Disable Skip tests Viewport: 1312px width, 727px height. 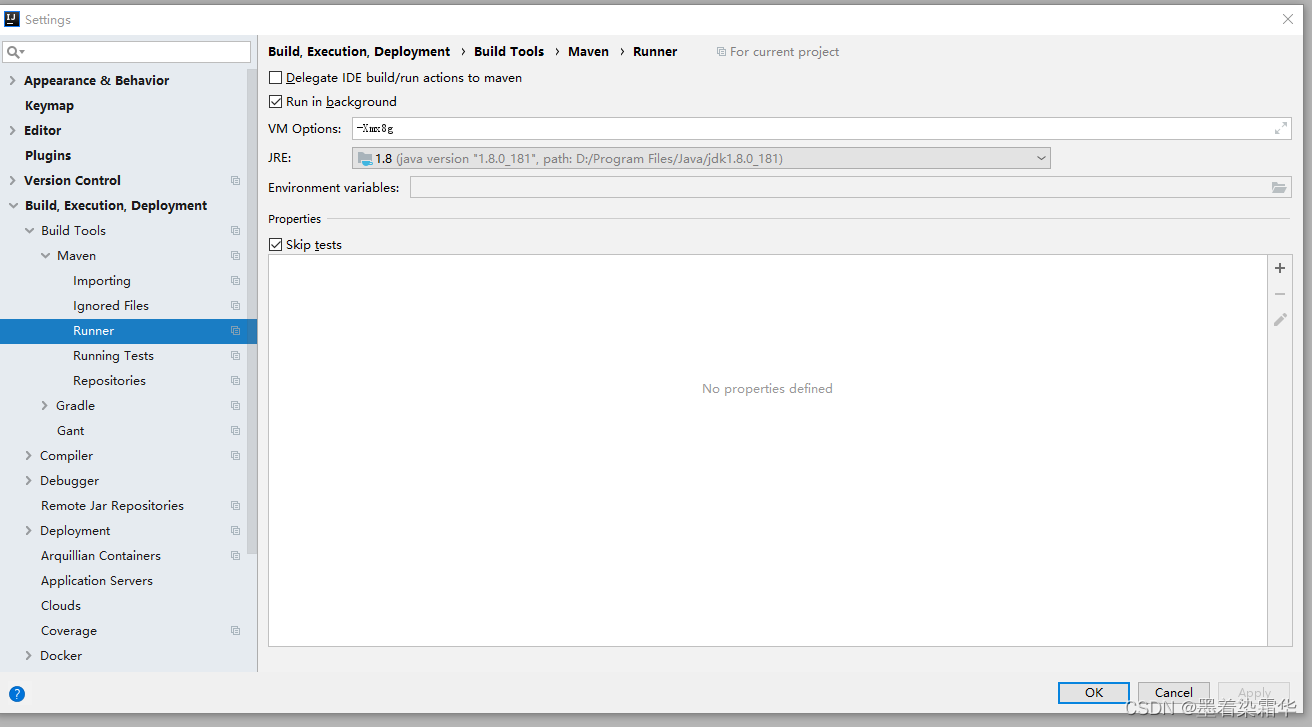tap(275, 244)
